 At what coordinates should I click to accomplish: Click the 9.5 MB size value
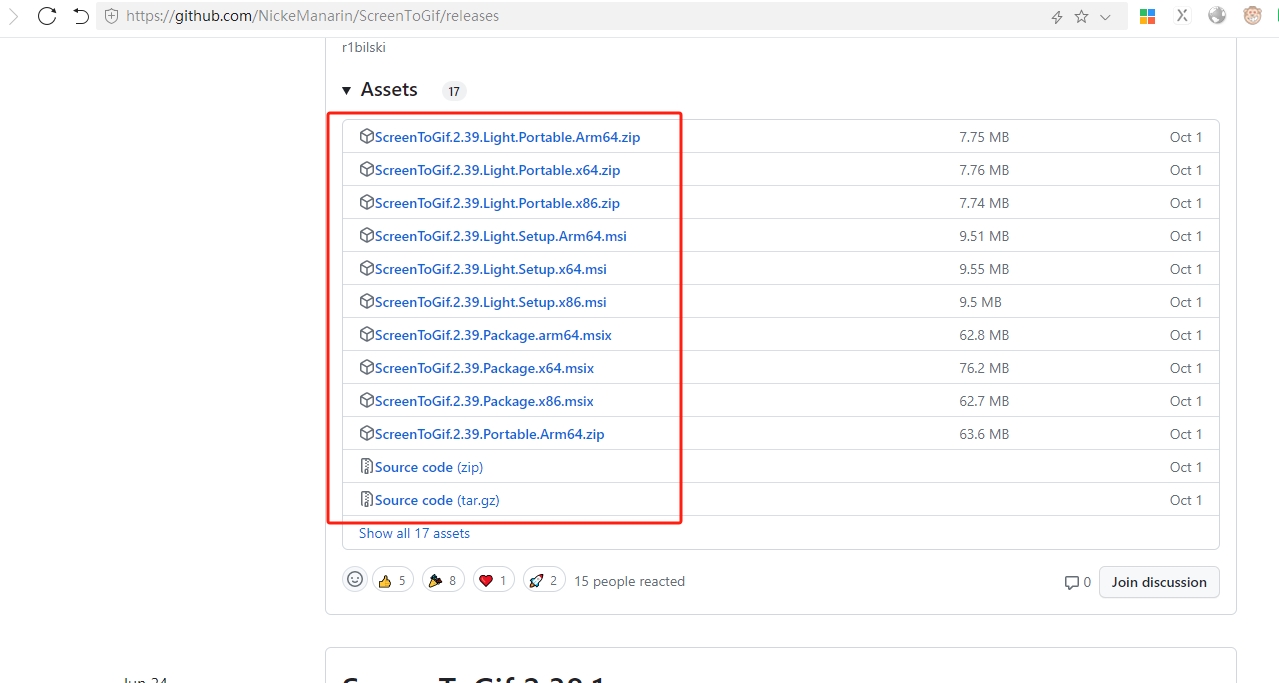[x=980, y=302]
